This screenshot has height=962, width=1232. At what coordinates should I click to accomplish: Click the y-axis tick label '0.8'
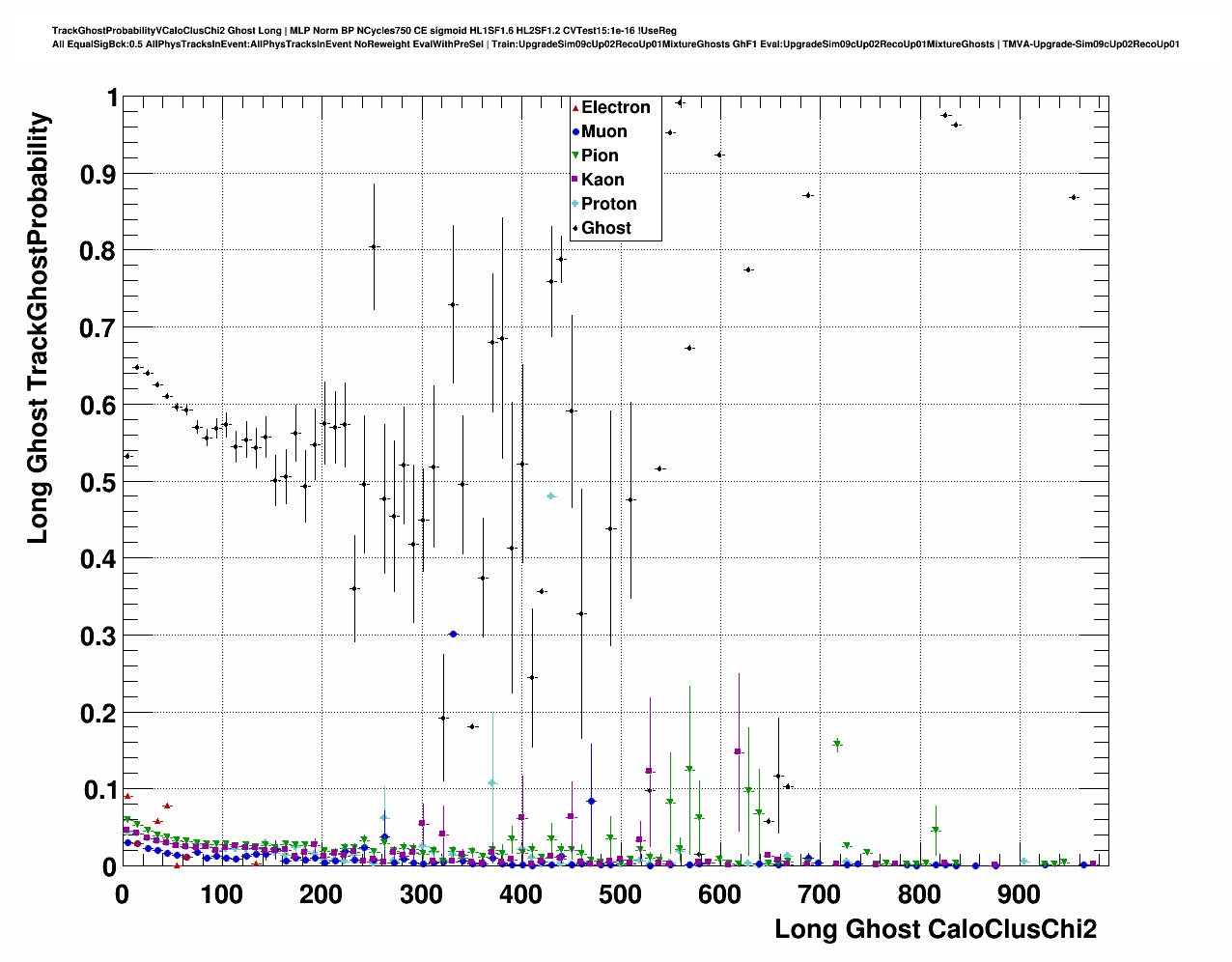pyautogui.click(x=98, y=251)
